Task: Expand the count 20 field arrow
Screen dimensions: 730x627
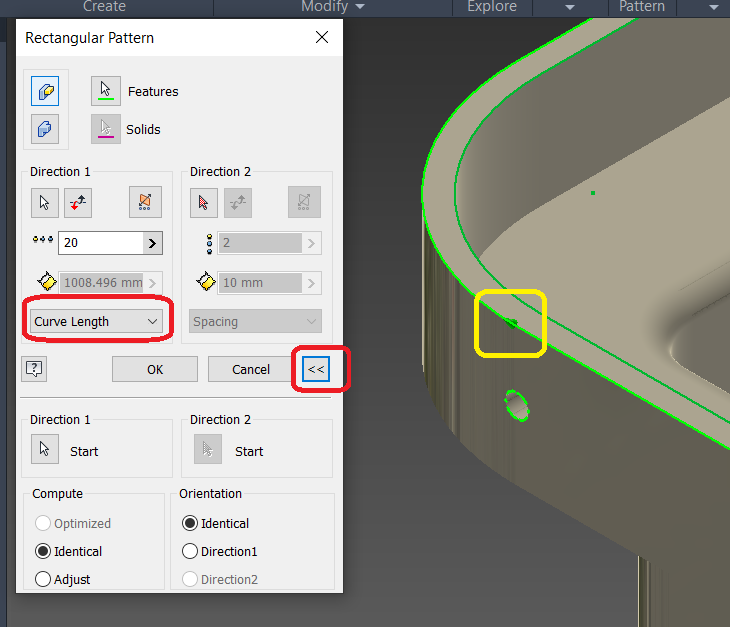Action: click(152, 243)
